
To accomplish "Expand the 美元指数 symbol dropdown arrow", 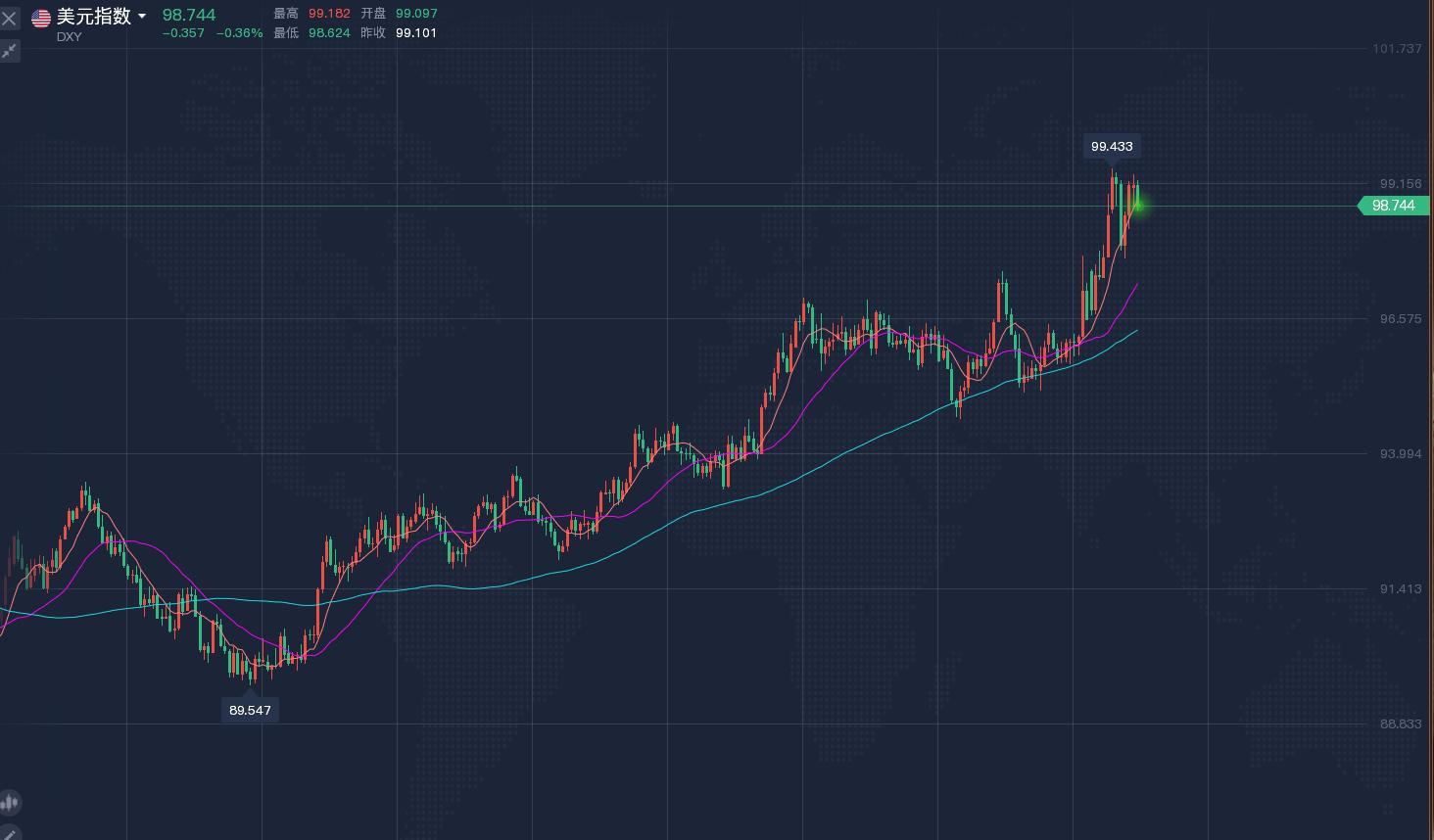I will [142, 17].
